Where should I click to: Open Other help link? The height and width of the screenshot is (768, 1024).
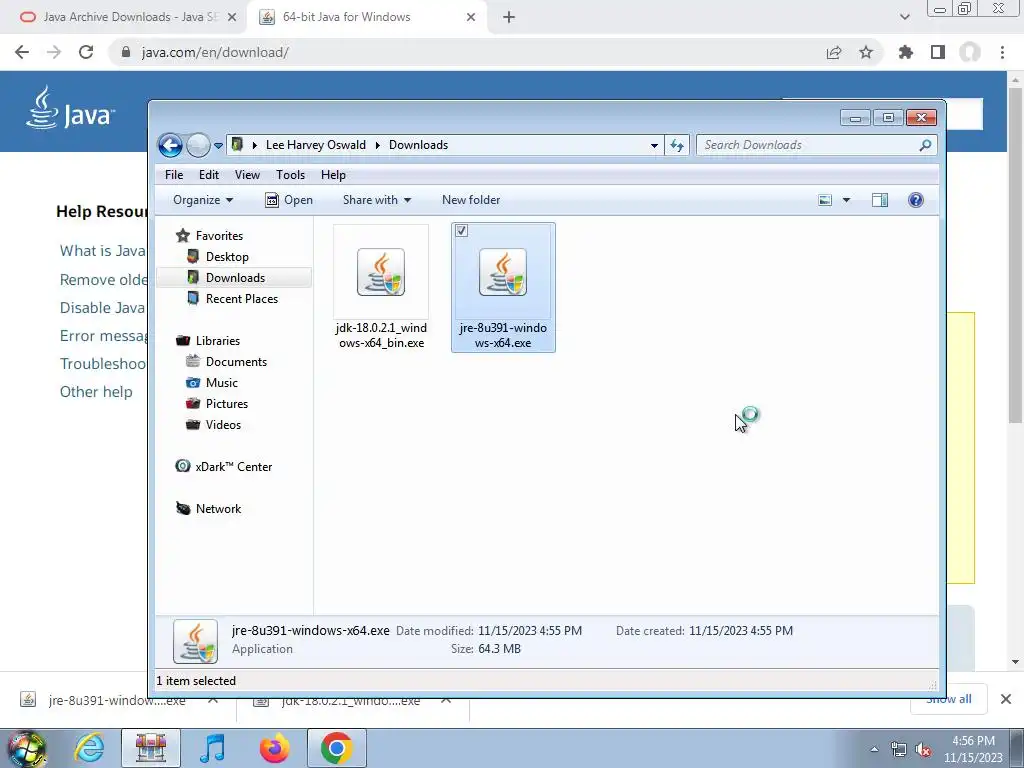click(x=96, y=392)
